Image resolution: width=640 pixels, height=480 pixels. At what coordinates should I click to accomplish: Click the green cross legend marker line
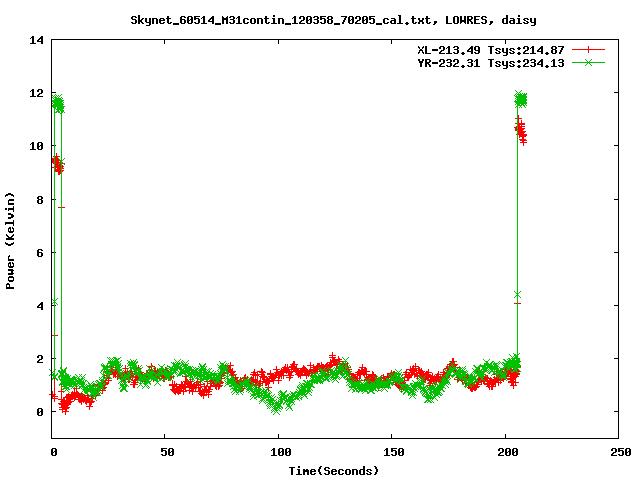click(588, 62)
